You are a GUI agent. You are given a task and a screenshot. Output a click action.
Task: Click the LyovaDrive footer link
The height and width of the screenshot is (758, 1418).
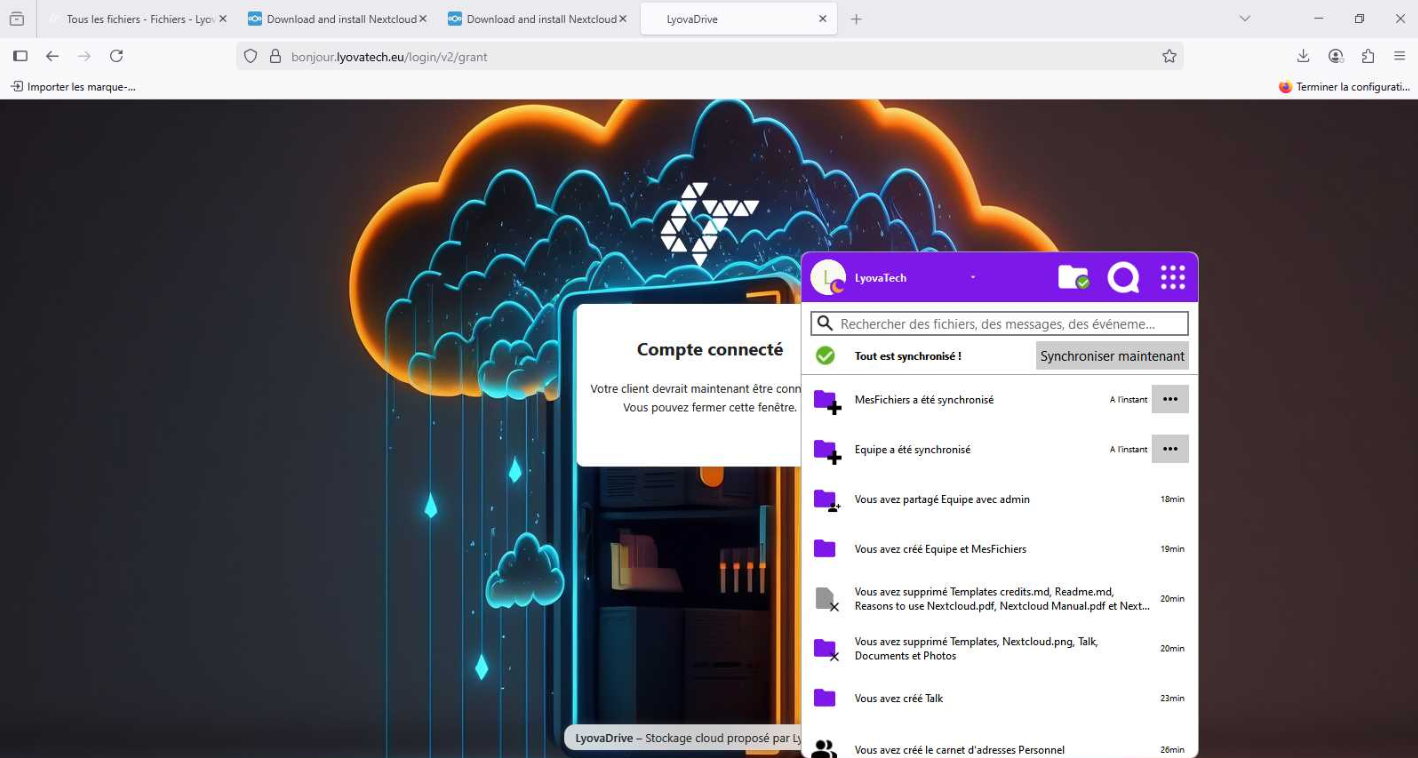604,738
